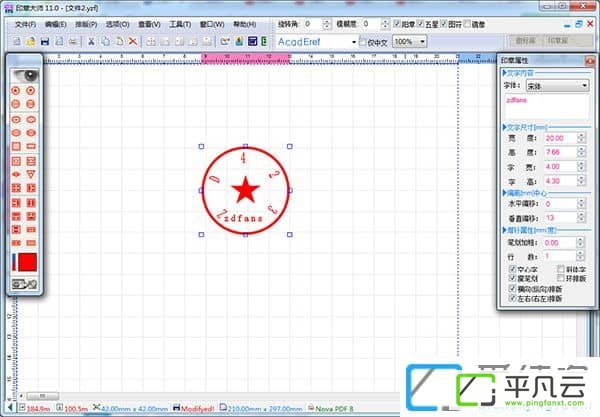Toggle the 横向(纵向)排版 checkbox
The width and height of the screenshot is (600, 417).
tap(512, 288)
